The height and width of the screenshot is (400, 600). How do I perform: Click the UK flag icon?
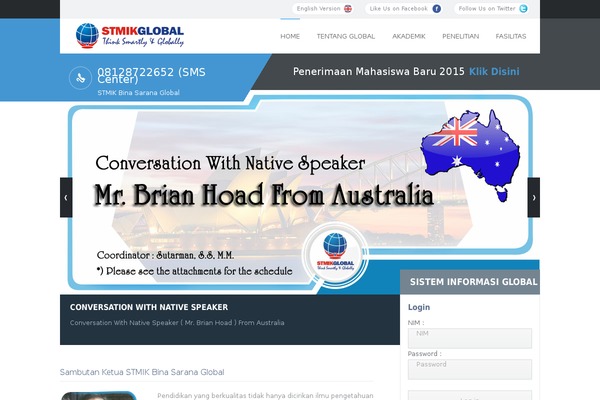(347, 9)
